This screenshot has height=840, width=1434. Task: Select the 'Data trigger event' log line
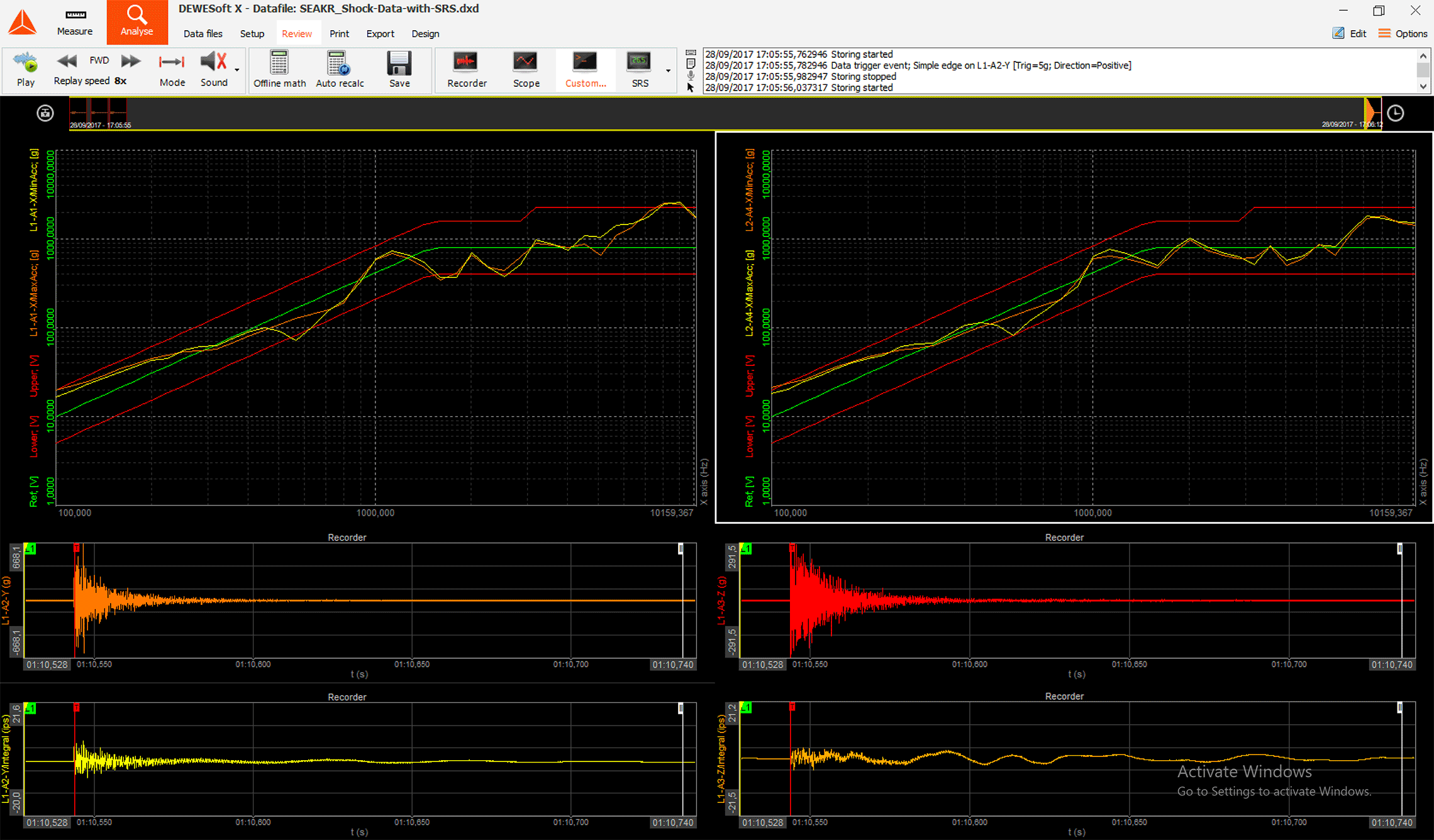[918, 65]
